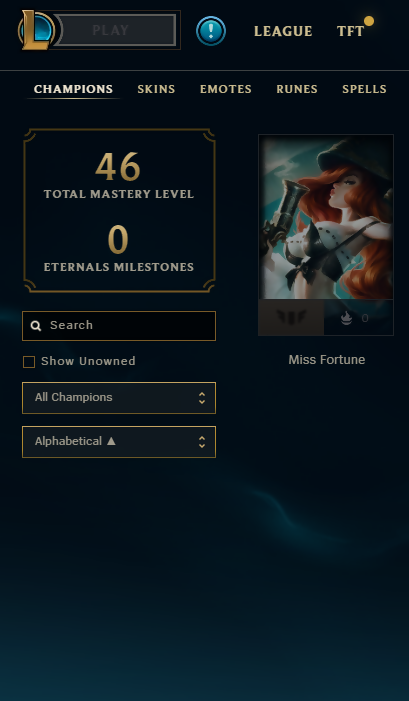Click the Alphabetical sort arrows icon
The height and width of the screenshot is (701, 409).
coord(202,442)
